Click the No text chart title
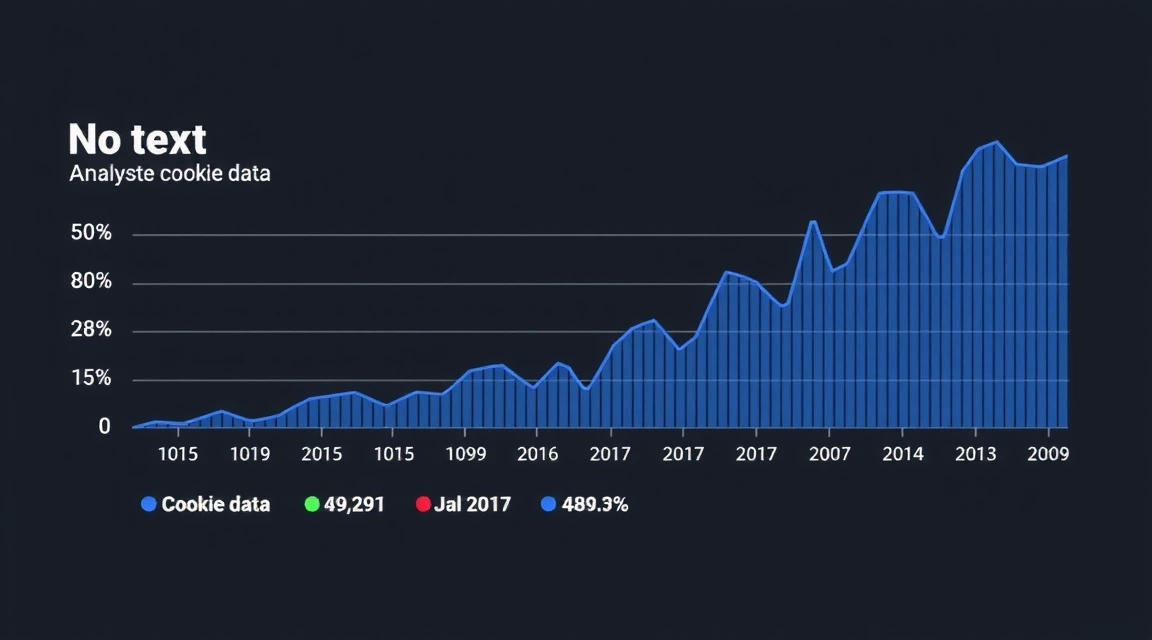The width and height of the screenshot is (1152, 640). [x=137, y=138]
